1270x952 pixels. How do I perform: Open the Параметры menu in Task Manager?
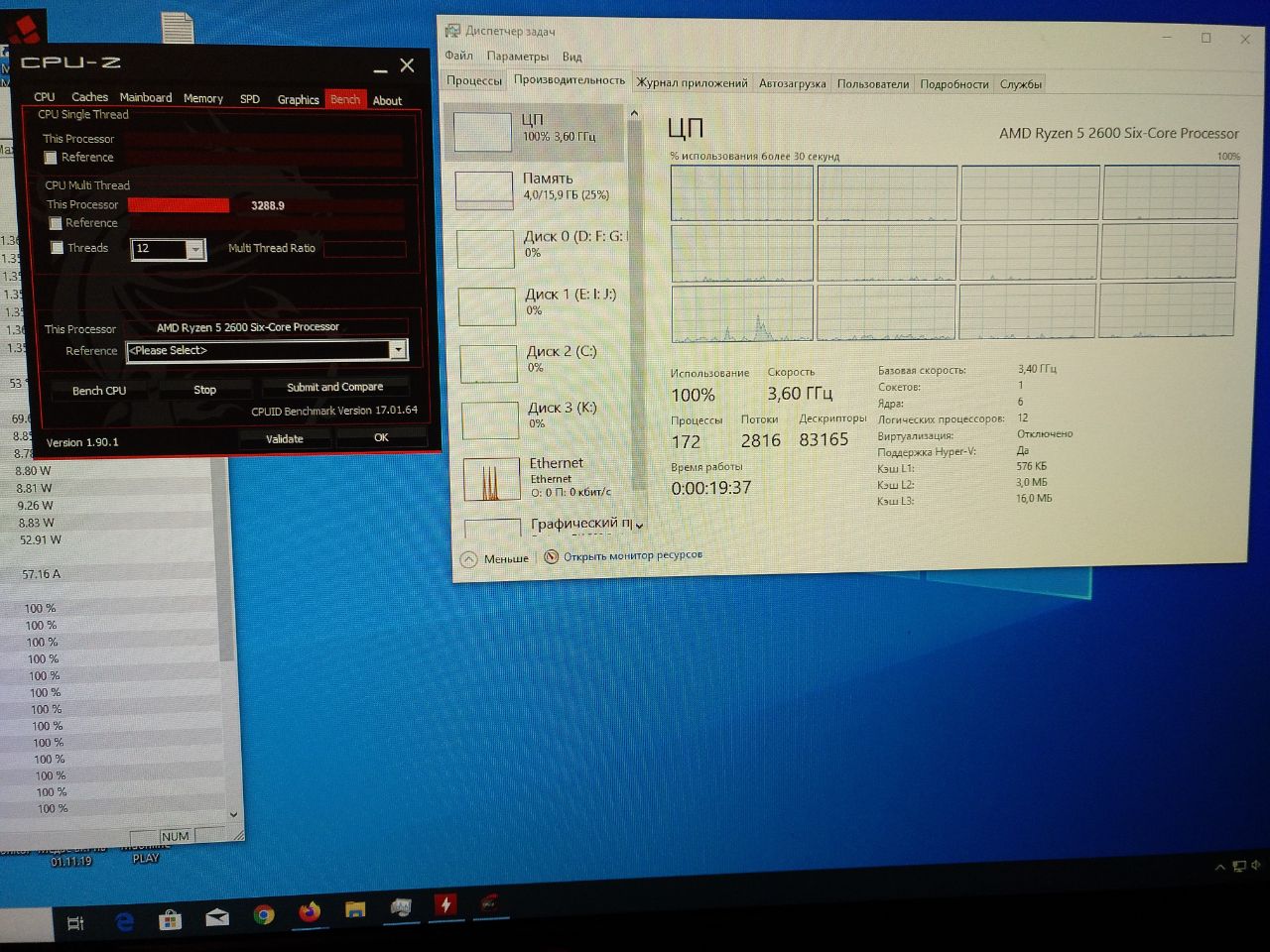click(518, 57)
